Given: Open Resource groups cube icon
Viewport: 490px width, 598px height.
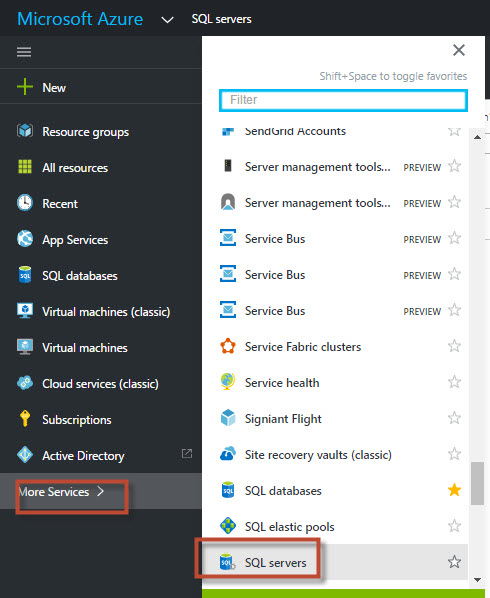Looking at the screenshot, I should coord(25,131).
